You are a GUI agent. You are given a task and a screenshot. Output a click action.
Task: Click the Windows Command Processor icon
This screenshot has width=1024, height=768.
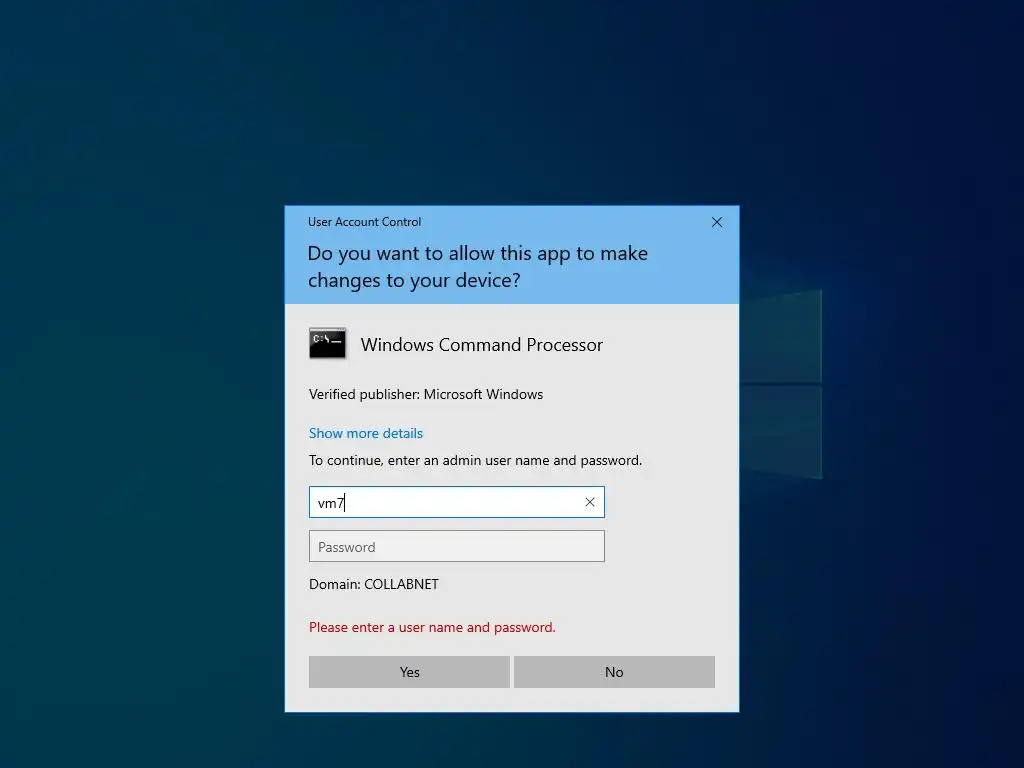pyautogui.click(x=327, y=344)
